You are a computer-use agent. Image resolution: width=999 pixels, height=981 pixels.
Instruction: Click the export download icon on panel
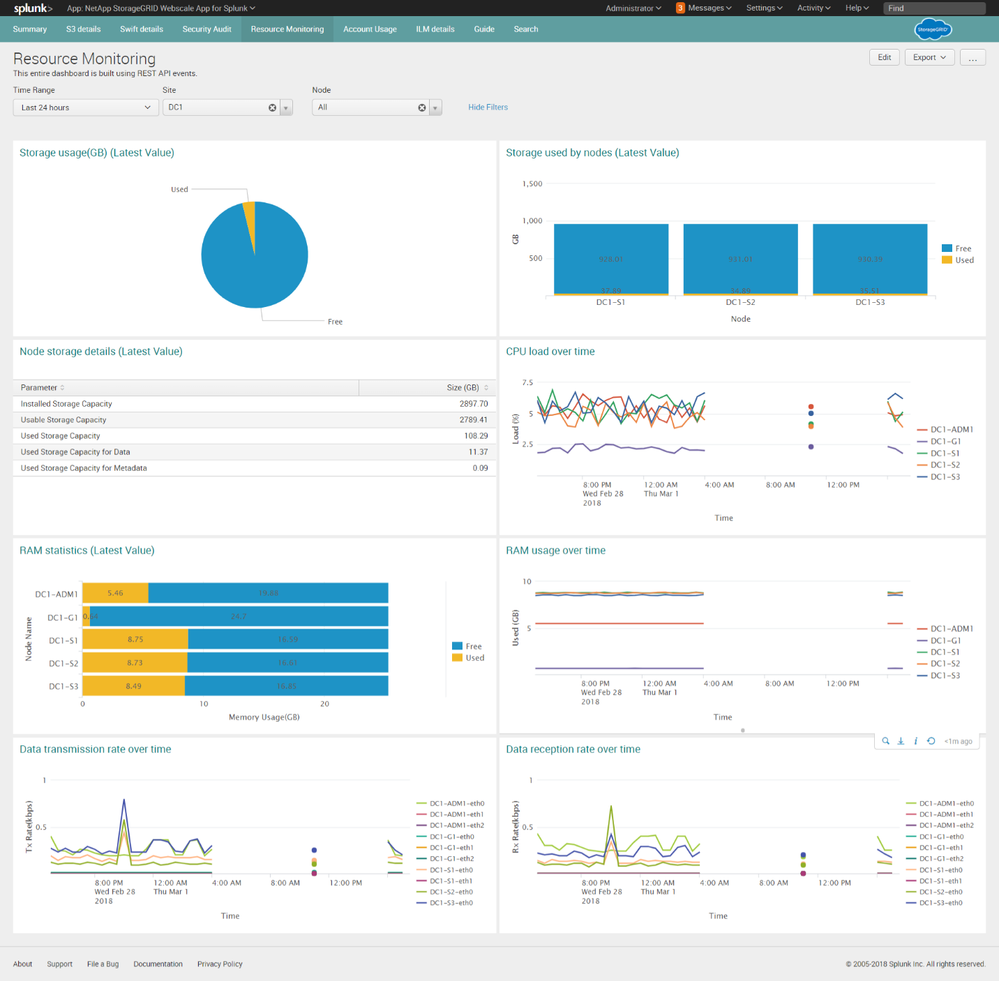click(900, 741)
